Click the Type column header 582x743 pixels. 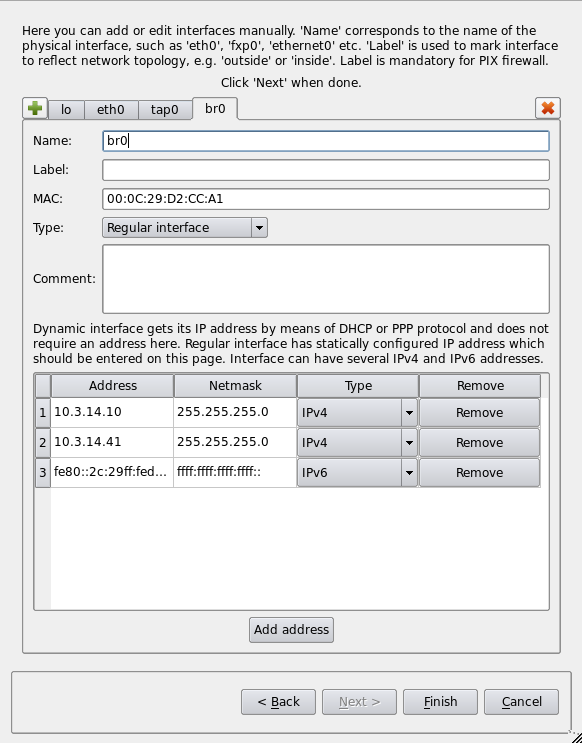[x=358, y=386]
